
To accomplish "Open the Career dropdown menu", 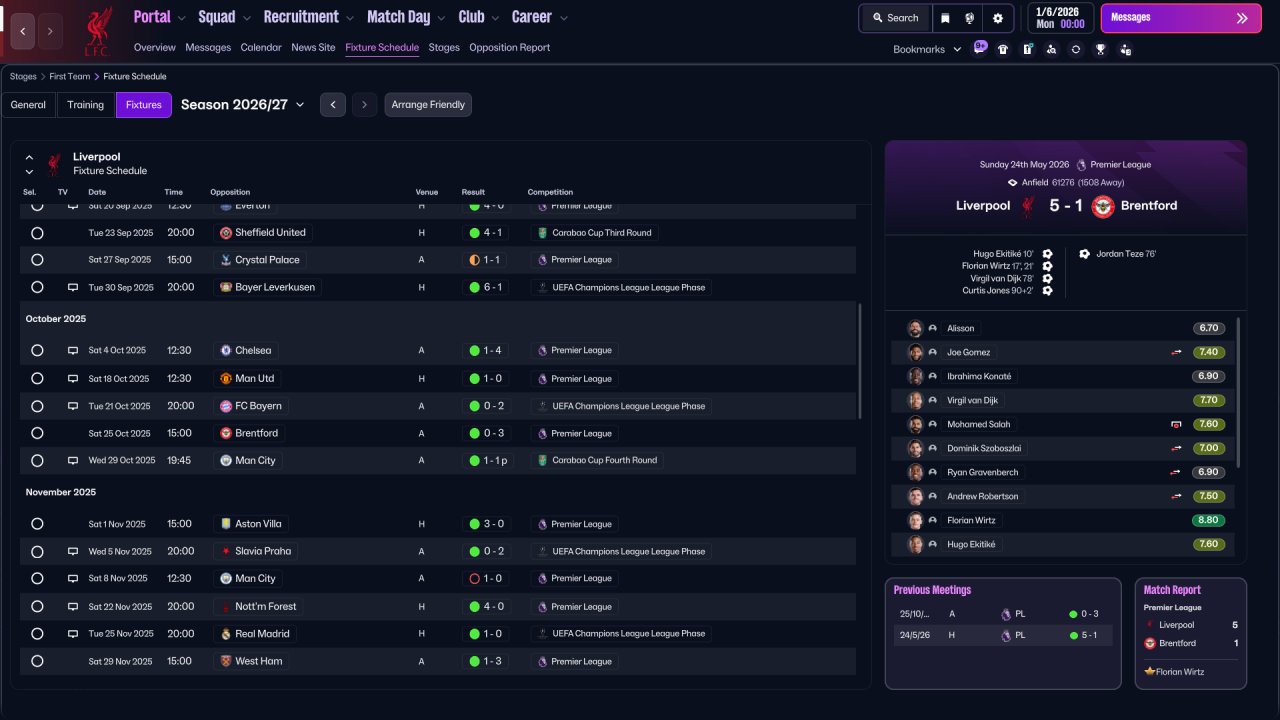I will click(x=540, y=17).
